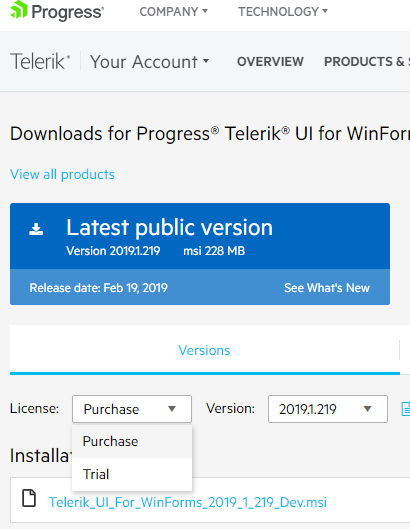Download the Latest public version banner
This screenshot has width=410, height=529.
pyautogui.click(x=200, y=236)
